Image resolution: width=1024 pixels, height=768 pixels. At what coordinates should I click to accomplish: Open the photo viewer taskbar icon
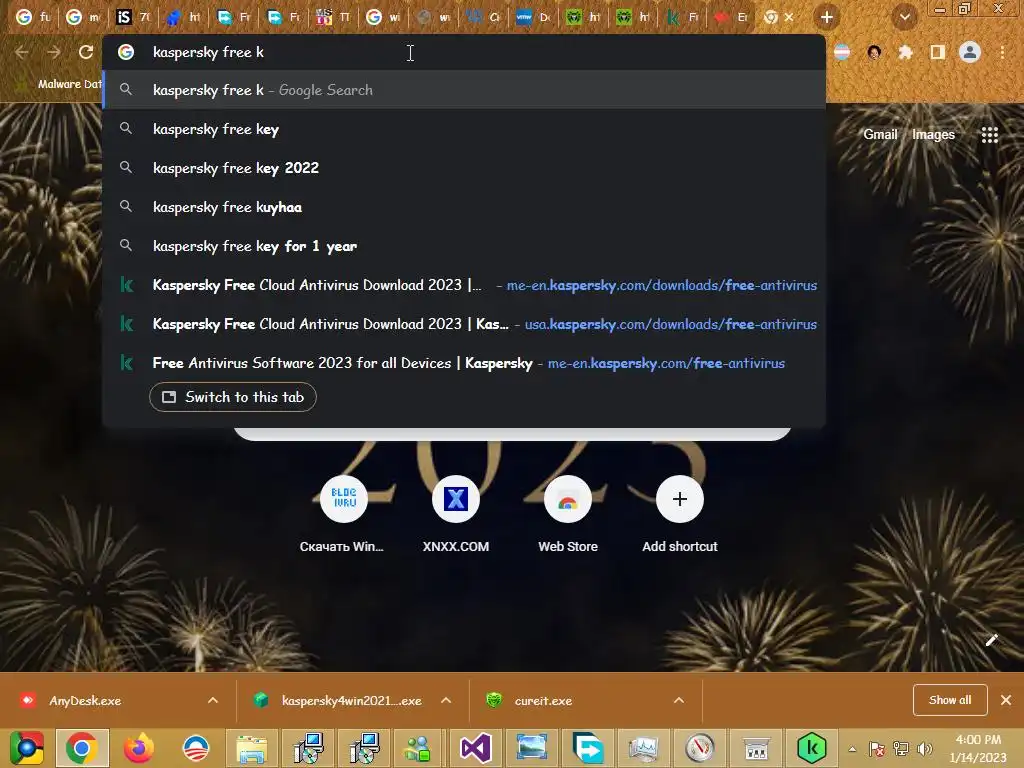532,748
